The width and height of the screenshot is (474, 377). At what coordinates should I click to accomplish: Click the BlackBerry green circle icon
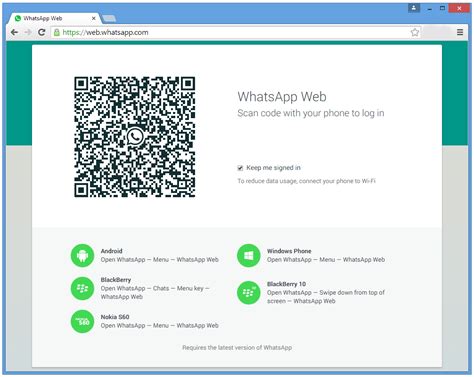point(82,288)
